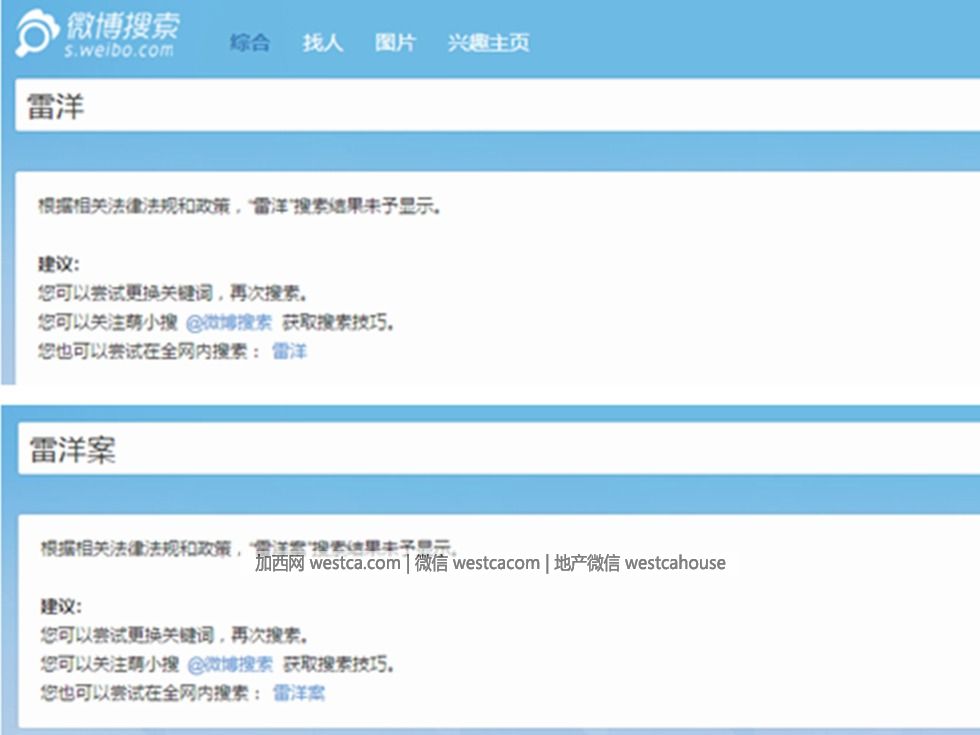Open the 兴趣主页 tab
The height and width of the screenshot is (735, 980).
point(489,42)
